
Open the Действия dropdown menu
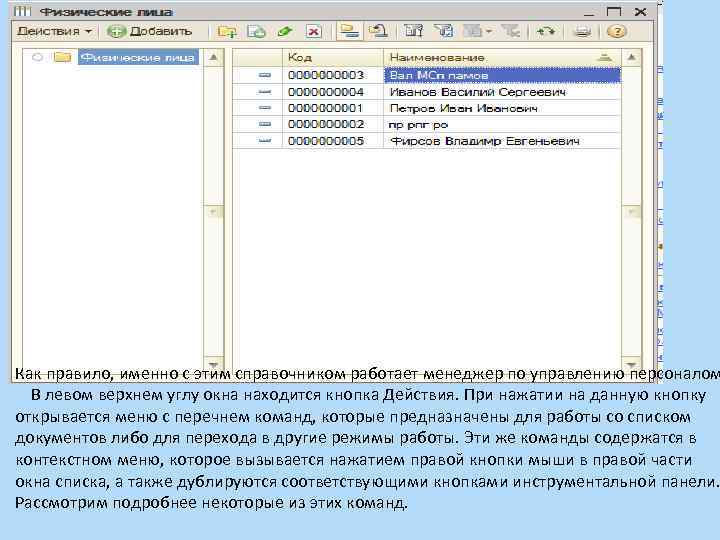pyautogui.click(x=54, y=32)
